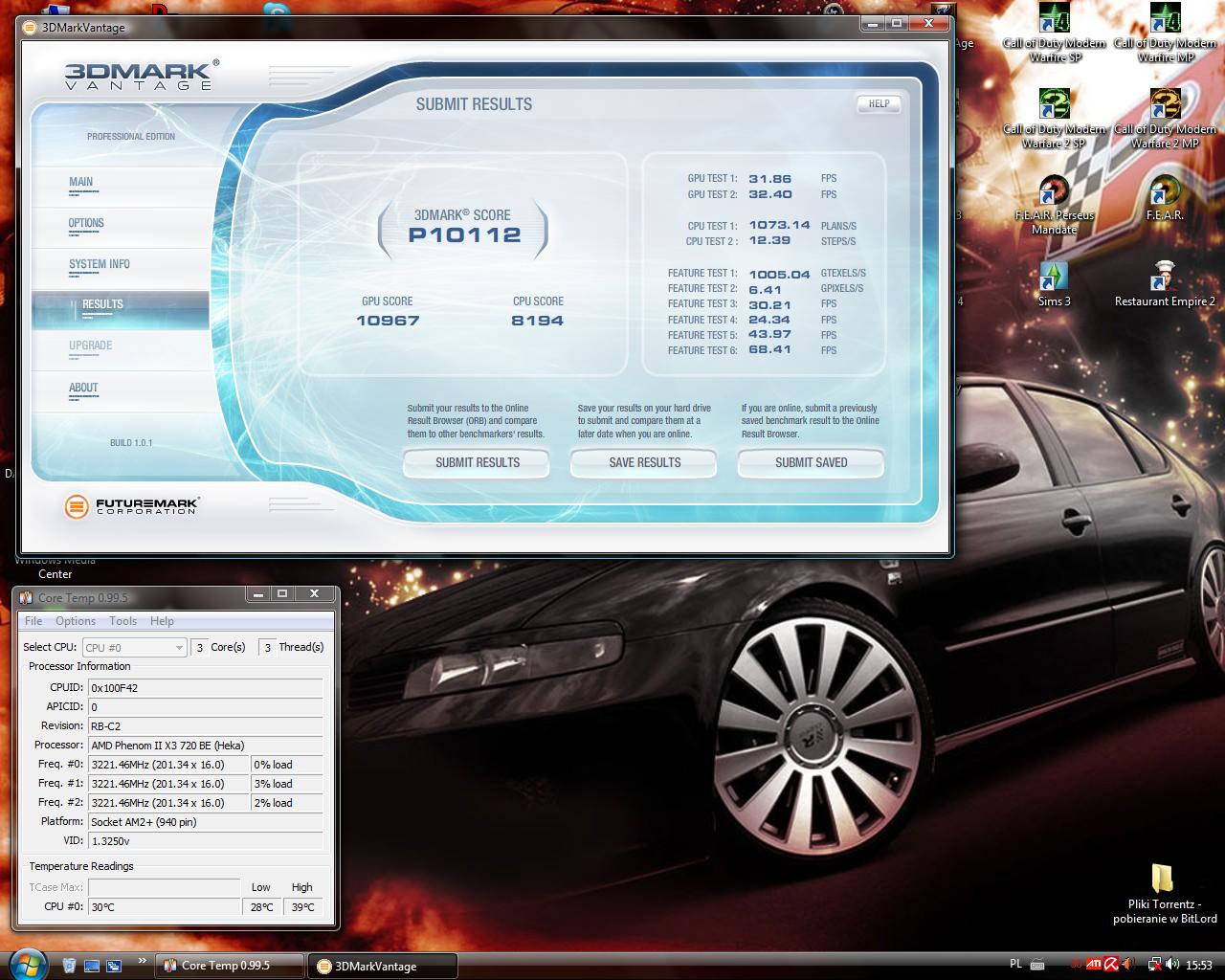Open the Tools menu in Core Temp

pos(122,621)
